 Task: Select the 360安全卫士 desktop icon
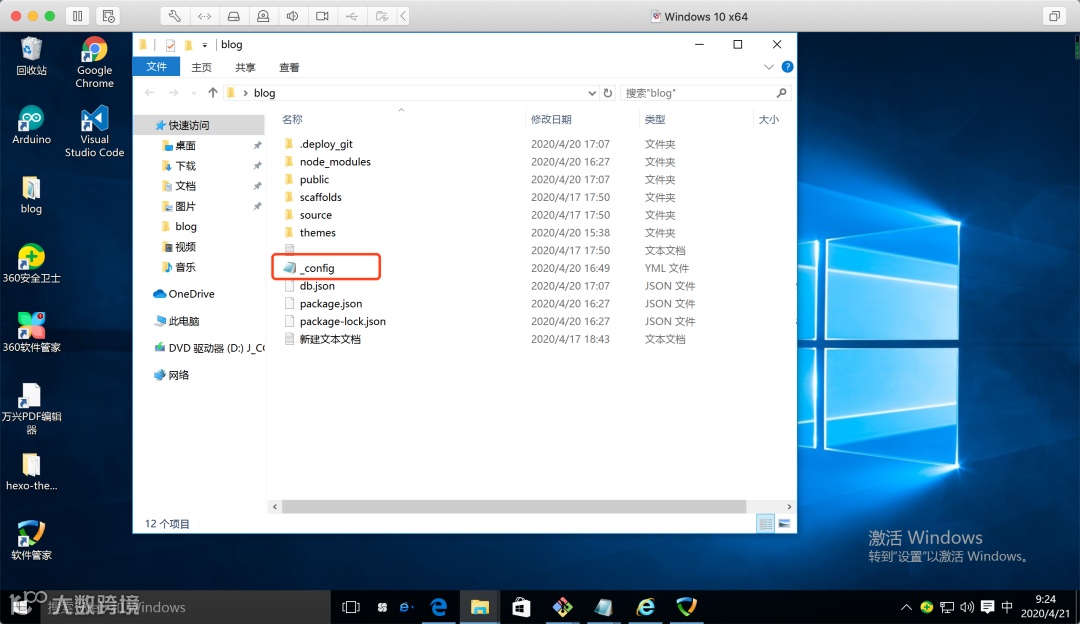click(31, 264)
